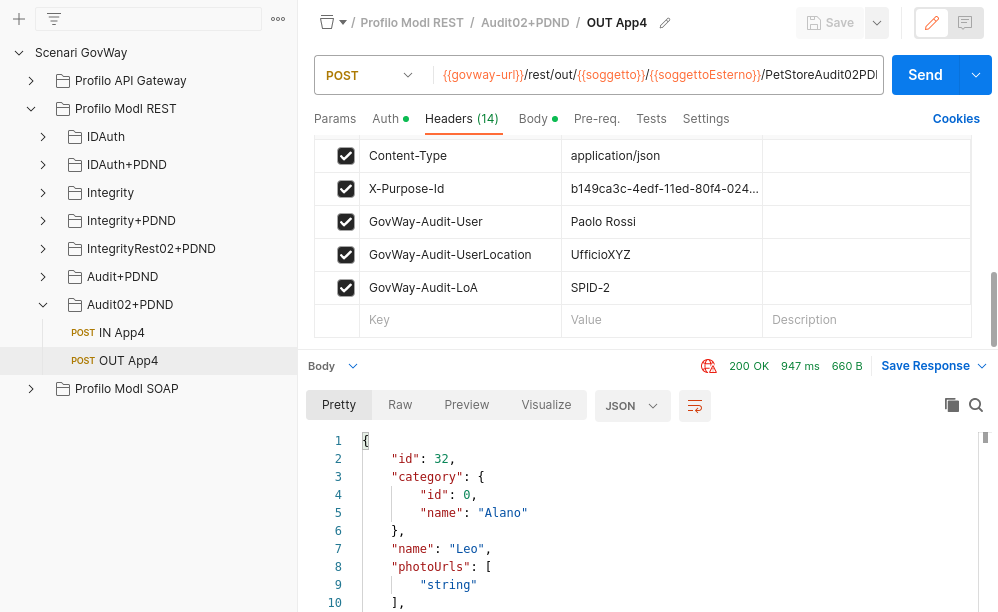Collapse the Profilo ModI REST folder

tap(31, 109)
